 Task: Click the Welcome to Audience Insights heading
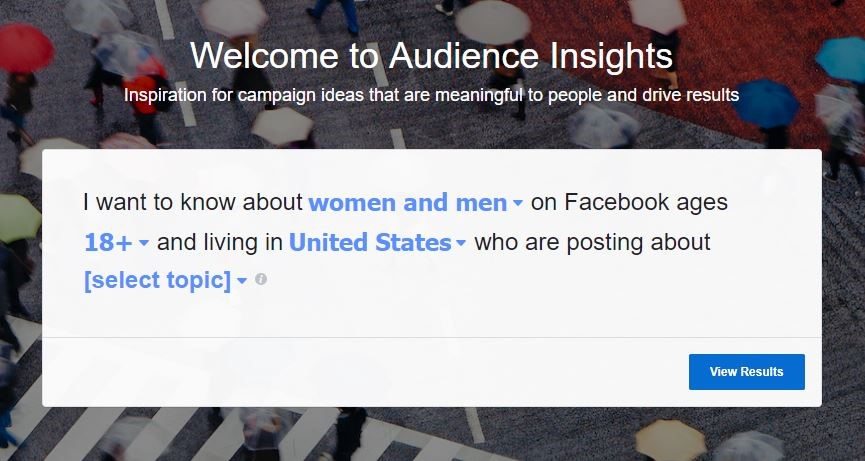pyautogui.click(x=431, y=56)
